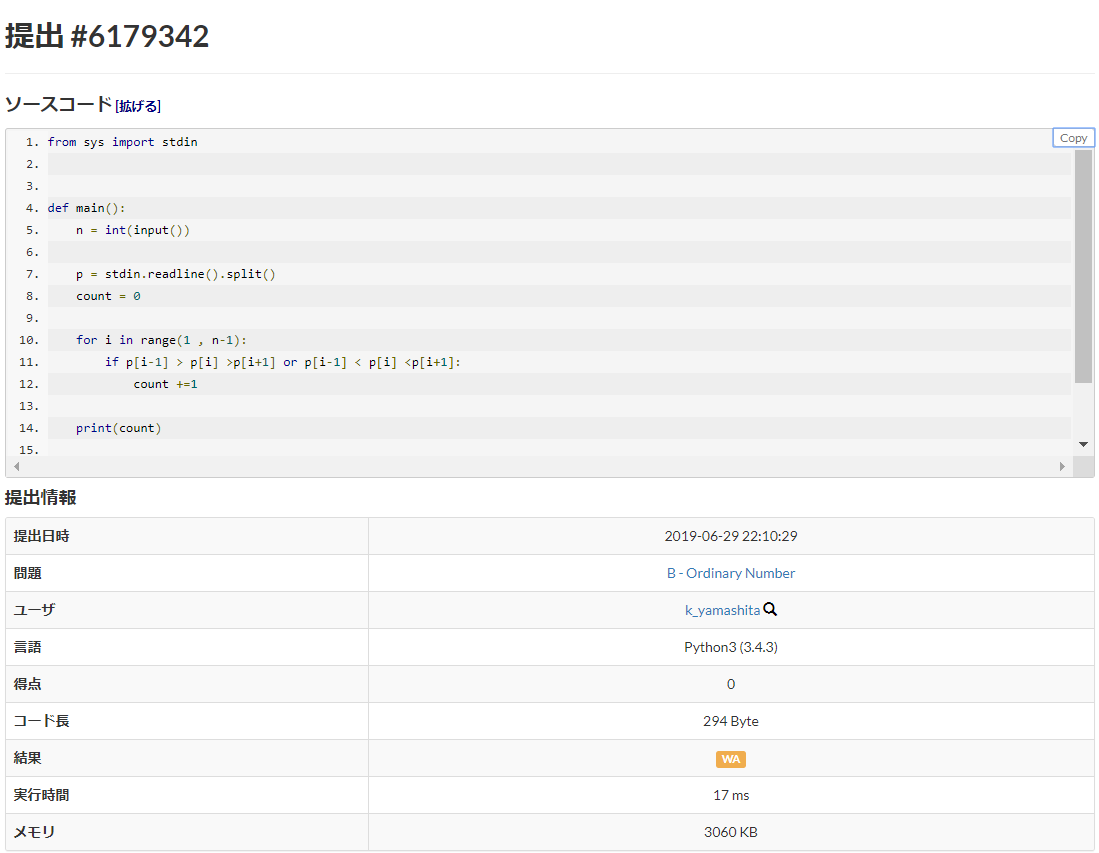
Task: Click the magnifier icon next to k_yamashita
Action: point(770,609)
